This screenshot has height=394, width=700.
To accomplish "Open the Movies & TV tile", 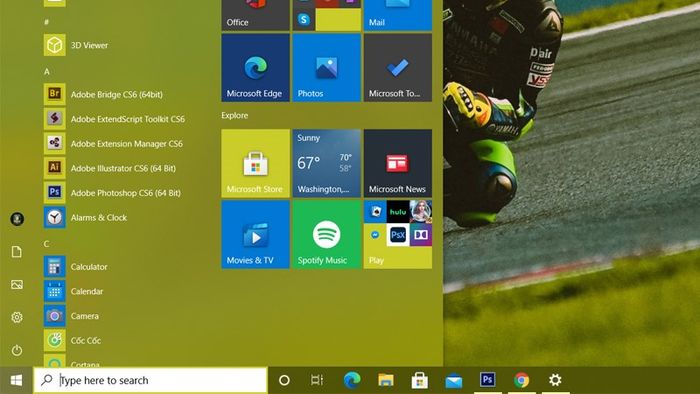I will tap(255, 234).
